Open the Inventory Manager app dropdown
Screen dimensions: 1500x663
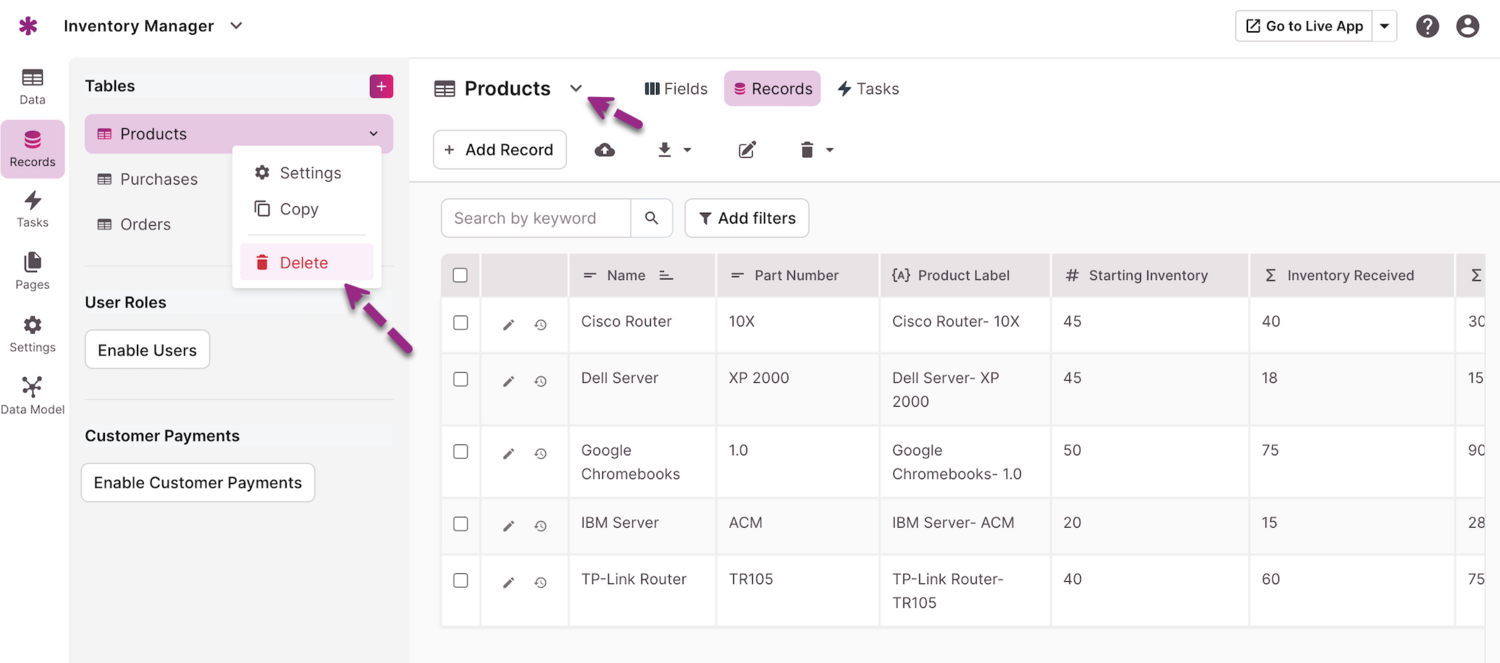coord(236,26)
